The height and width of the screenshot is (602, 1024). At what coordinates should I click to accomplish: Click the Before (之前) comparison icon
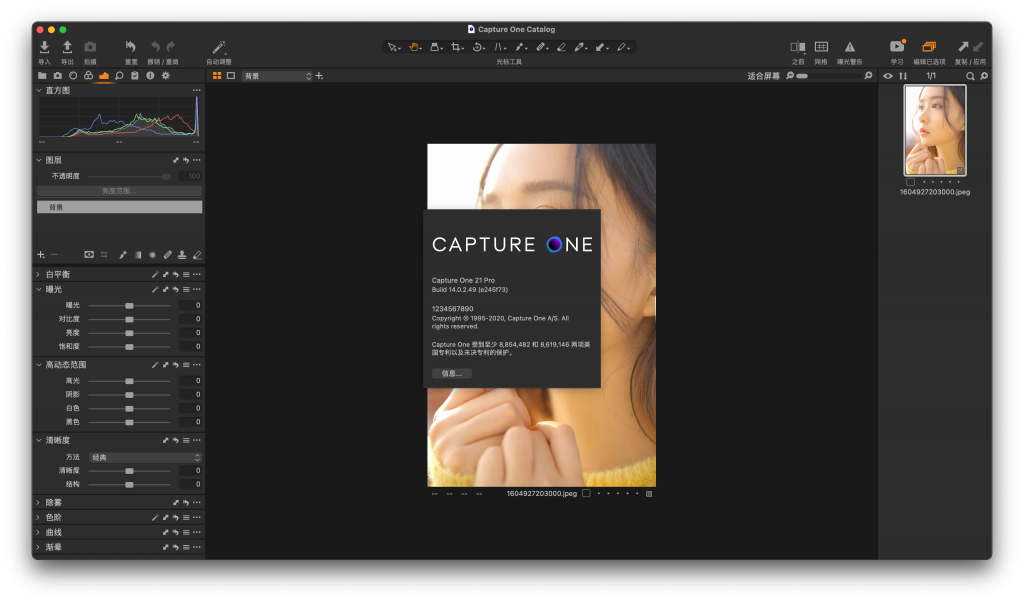(797, 47)
